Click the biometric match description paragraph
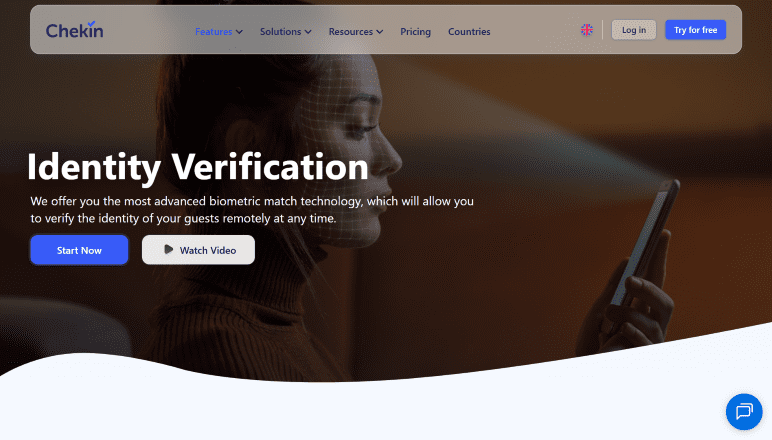Image resolution: width=772 pixels, height=440 pixels. (x=252, y=210)
